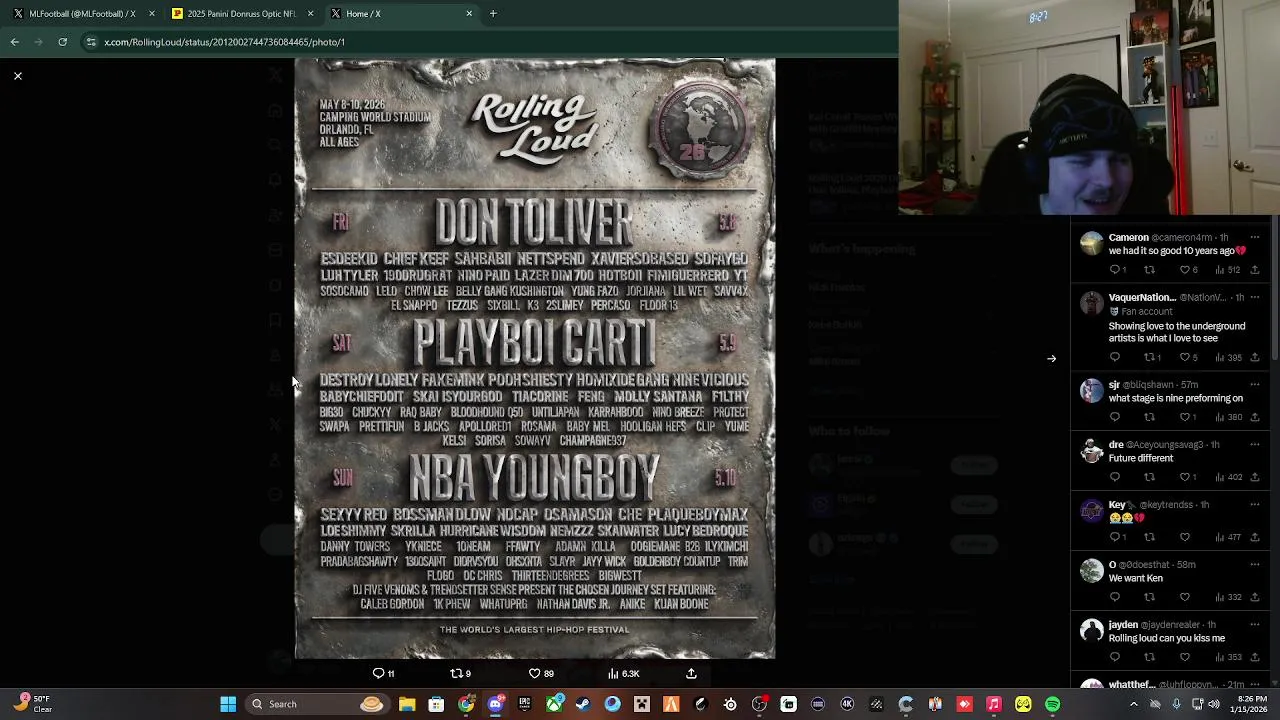This screenshot has width=1280, height=720.
Task: Open more options on Key's comment
Action: 1255,505
